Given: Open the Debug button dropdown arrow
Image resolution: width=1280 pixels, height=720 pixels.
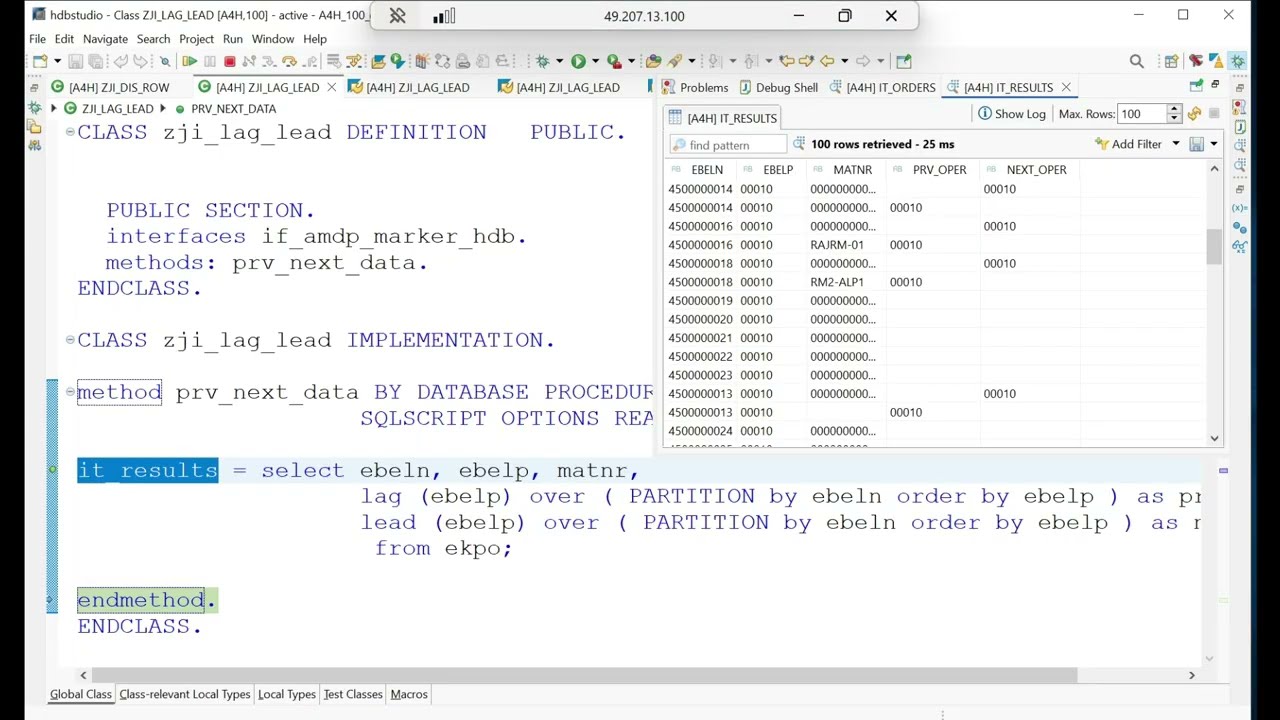Looking at the screenshot, I should (559, 61).
